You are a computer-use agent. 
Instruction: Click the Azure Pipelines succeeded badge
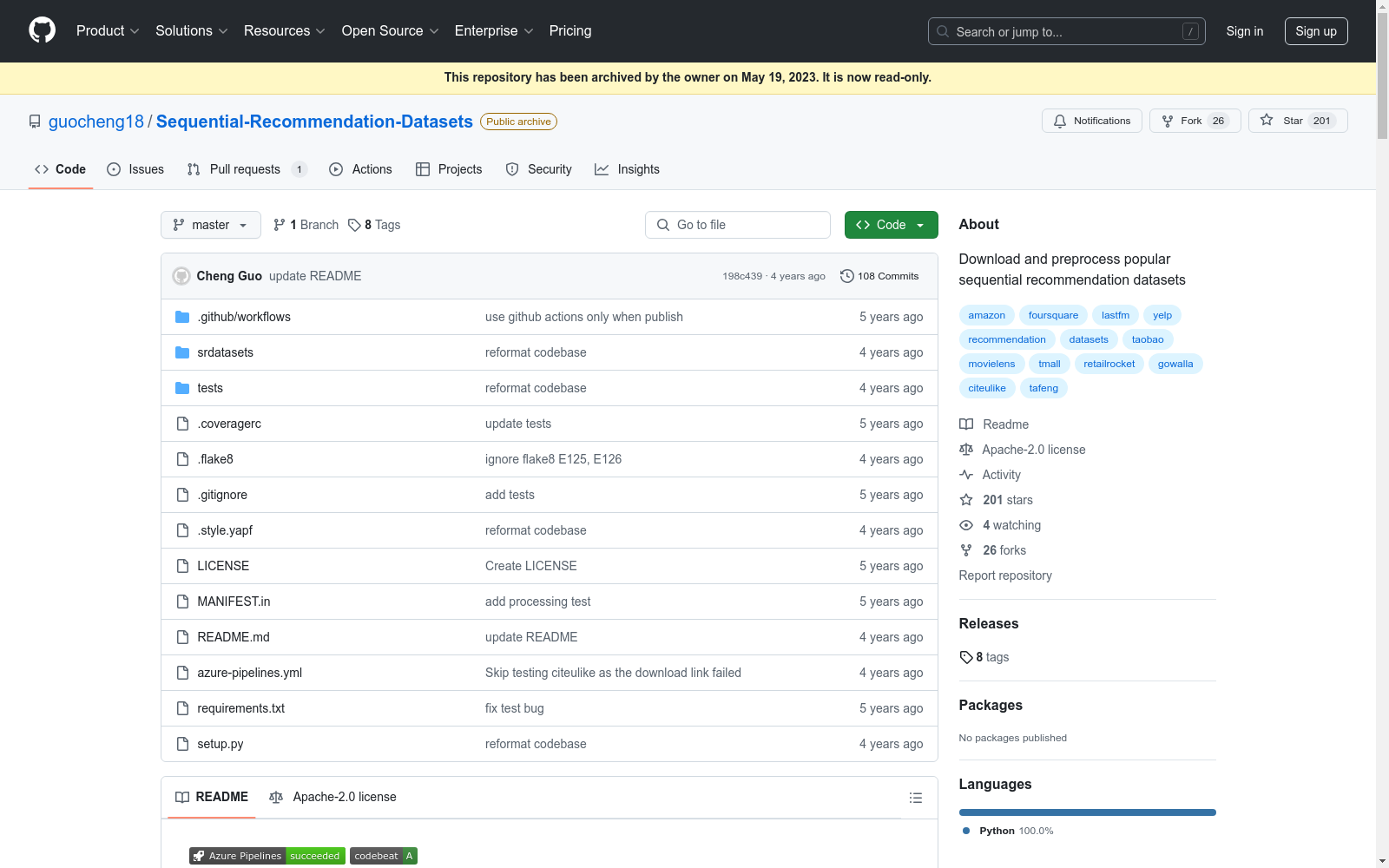coord(267,856)
